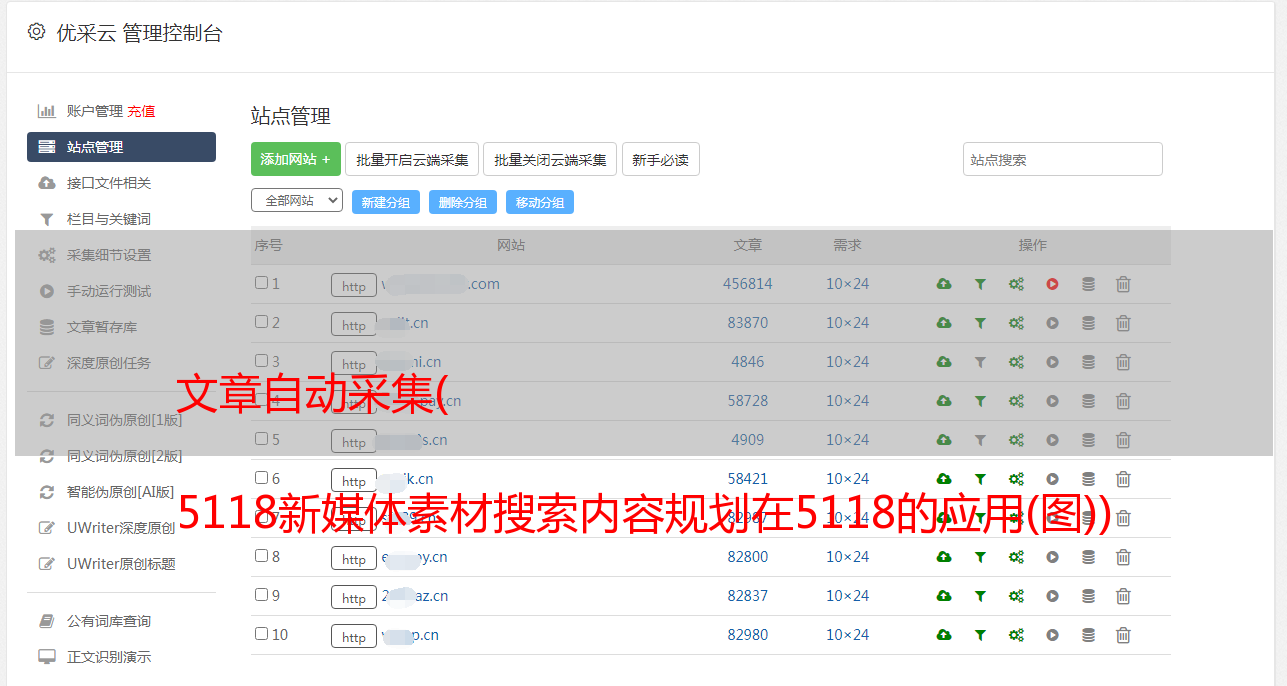Image resolution: width=1287 pixels, height=686 pixels.
Task: Click the trash icon in row 2
Action: coord(1123,323)
